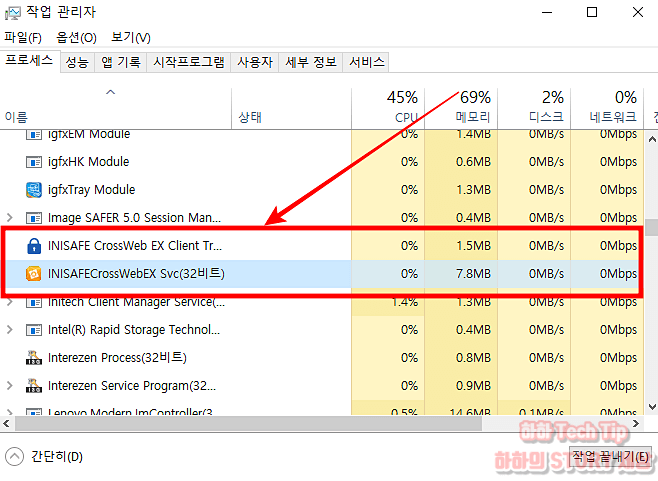Open the 보기(V) menu
658x481 pixels.
pos(131,38)
